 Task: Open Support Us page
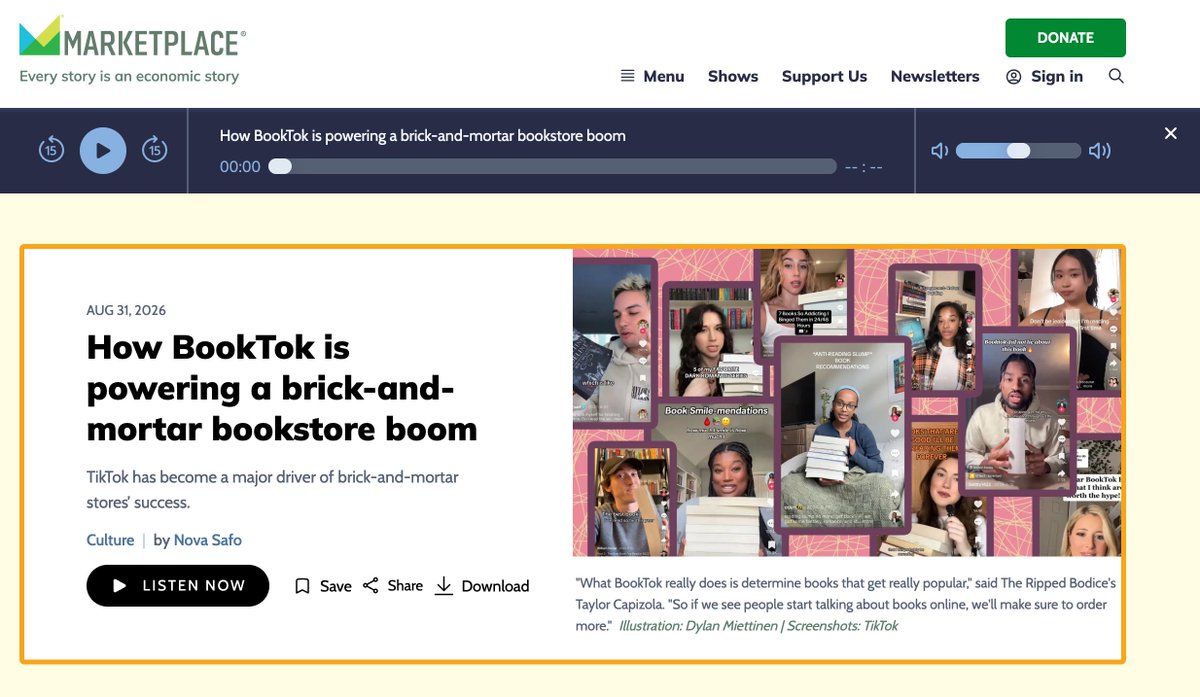point(824,76)
